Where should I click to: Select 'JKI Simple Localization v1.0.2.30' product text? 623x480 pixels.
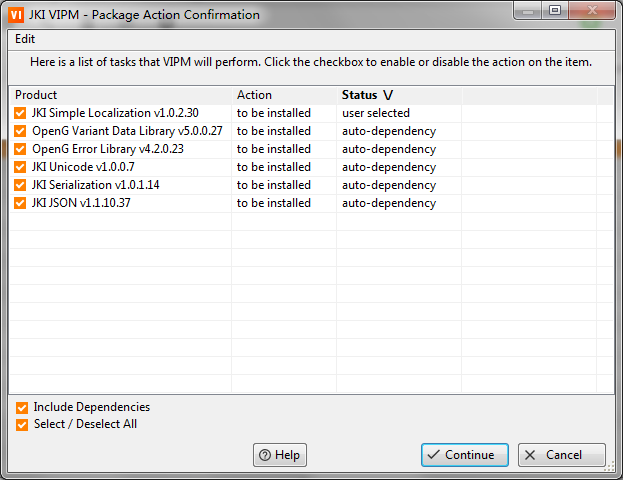(115, 113)
